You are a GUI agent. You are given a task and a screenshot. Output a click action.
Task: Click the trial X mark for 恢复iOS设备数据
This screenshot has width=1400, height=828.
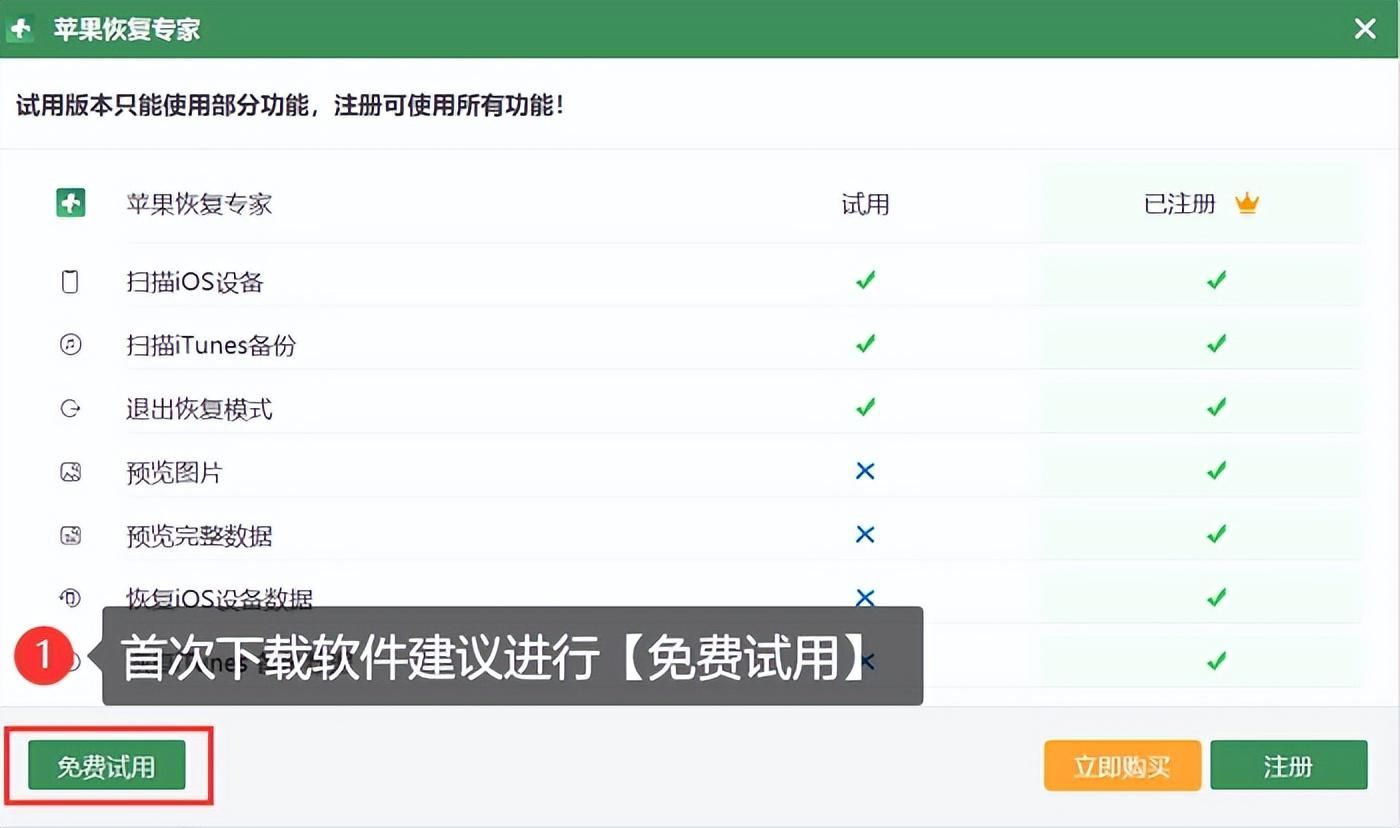point(866,597)
